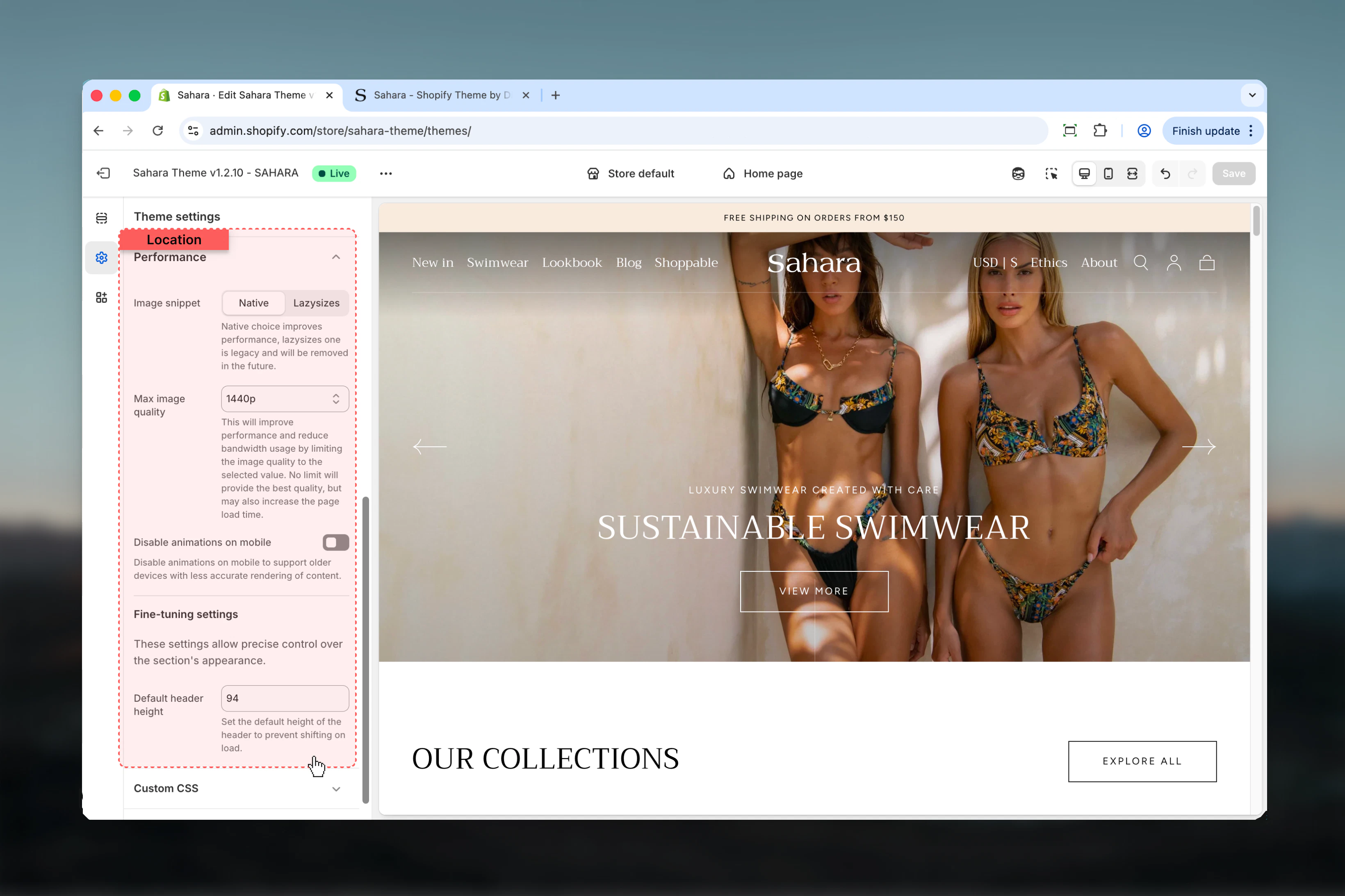Click the EXPLORE ALL button
Viewport: 1345px width, 896px height.
tap(1142, 761)
